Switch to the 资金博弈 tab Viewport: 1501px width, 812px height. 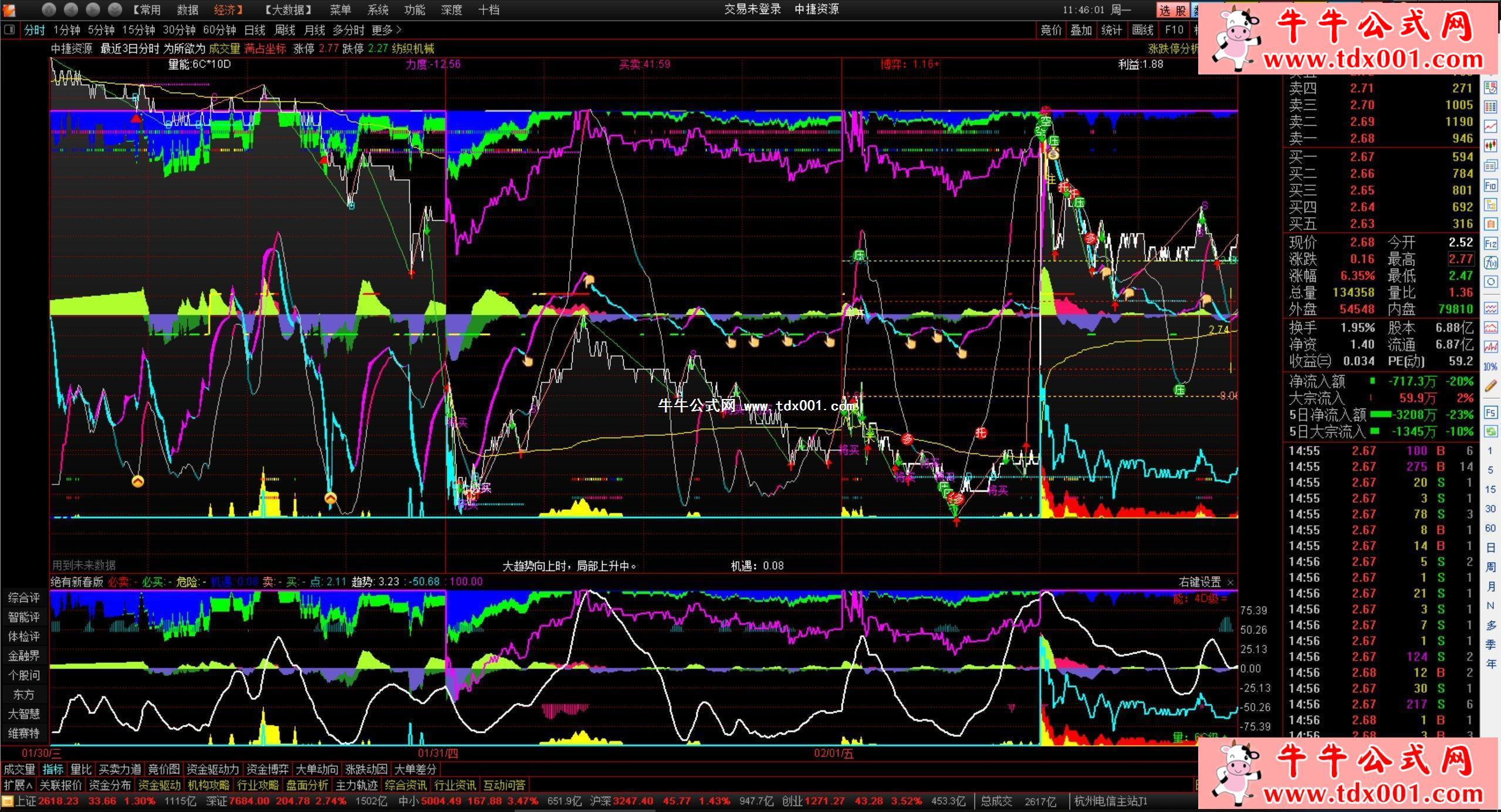point(267,769)
